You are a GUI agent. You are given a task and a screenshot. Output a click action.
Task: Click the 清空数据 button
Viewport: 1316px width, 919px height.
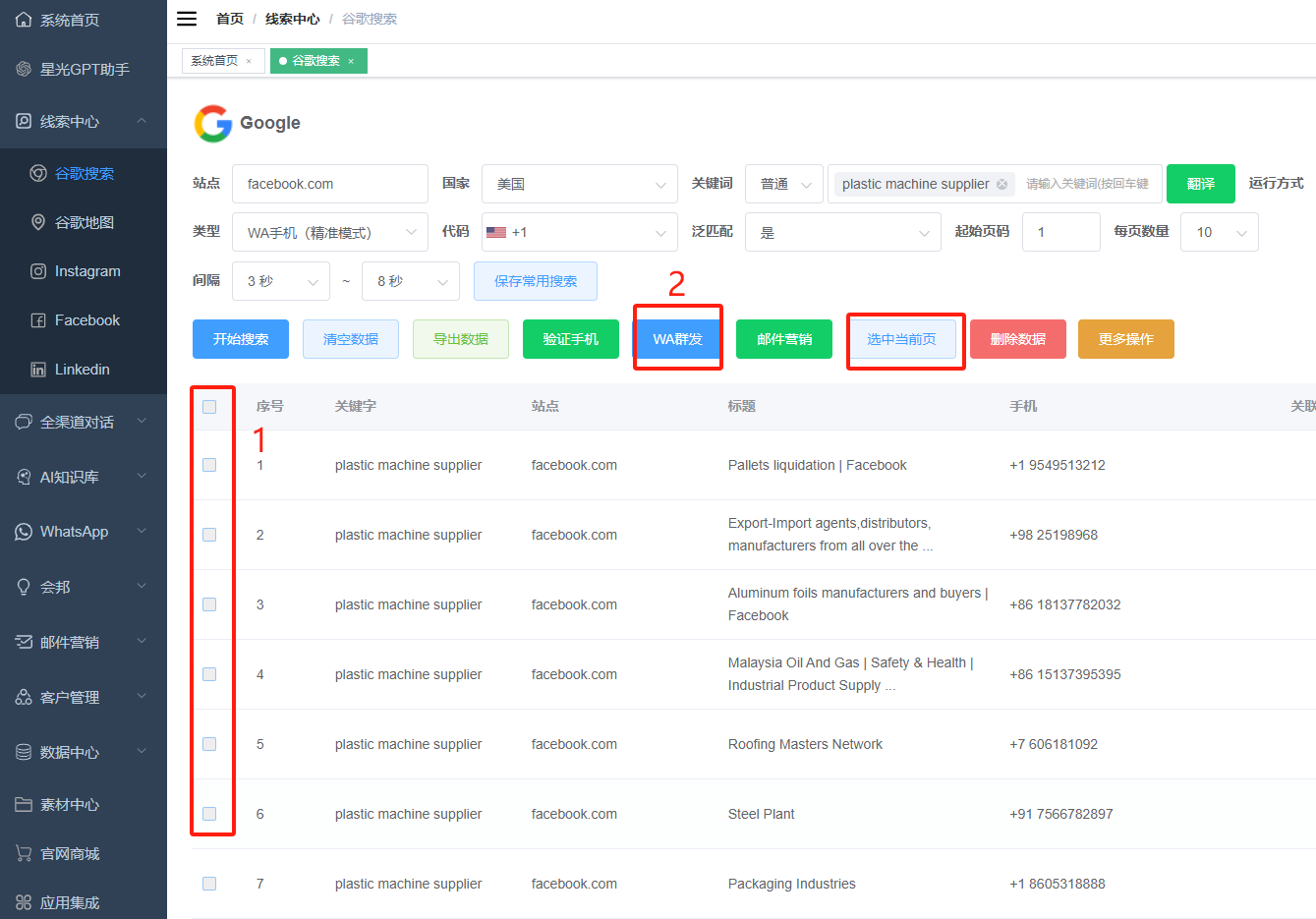point(351,339)
